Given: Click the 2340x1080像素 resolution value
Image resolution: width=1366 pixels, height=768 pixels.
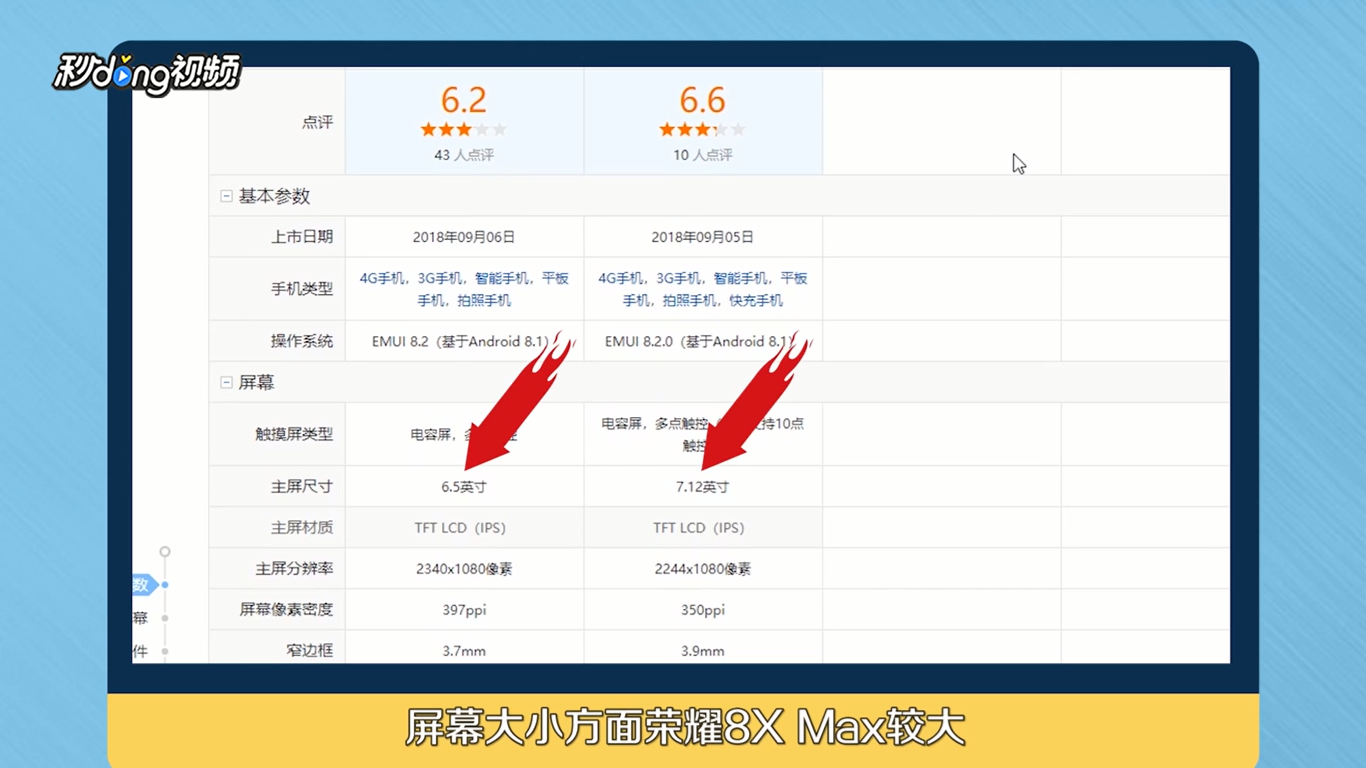Looking at the screenshot, I should [x=464, y=569].
